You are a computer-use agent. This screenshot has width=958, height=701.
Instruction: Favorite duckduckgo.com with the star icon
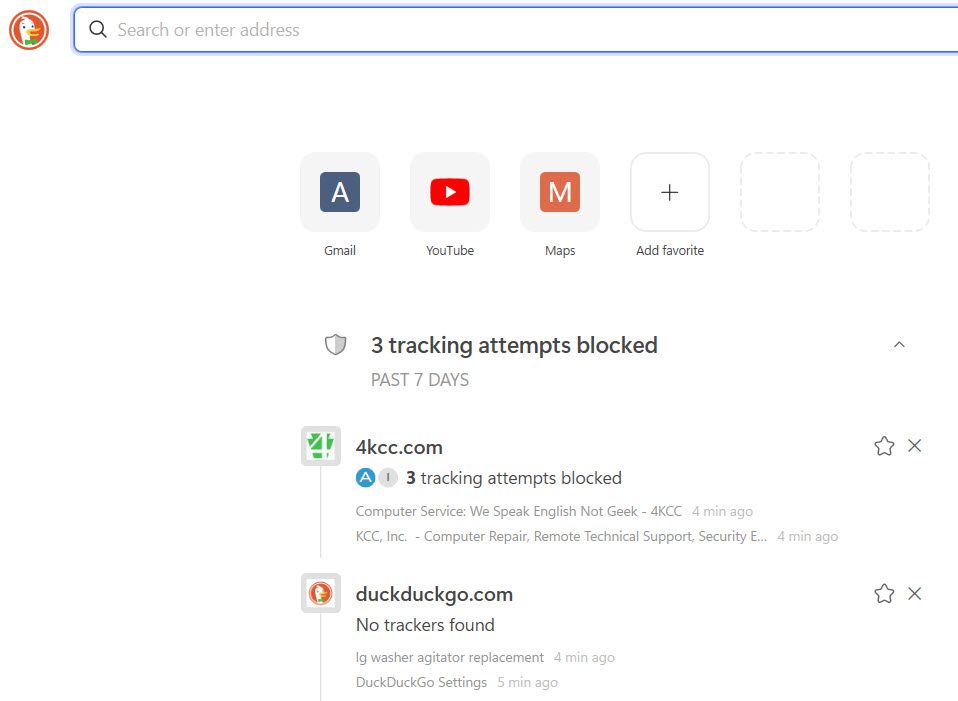pyautogui.click(x=884, y=593)
